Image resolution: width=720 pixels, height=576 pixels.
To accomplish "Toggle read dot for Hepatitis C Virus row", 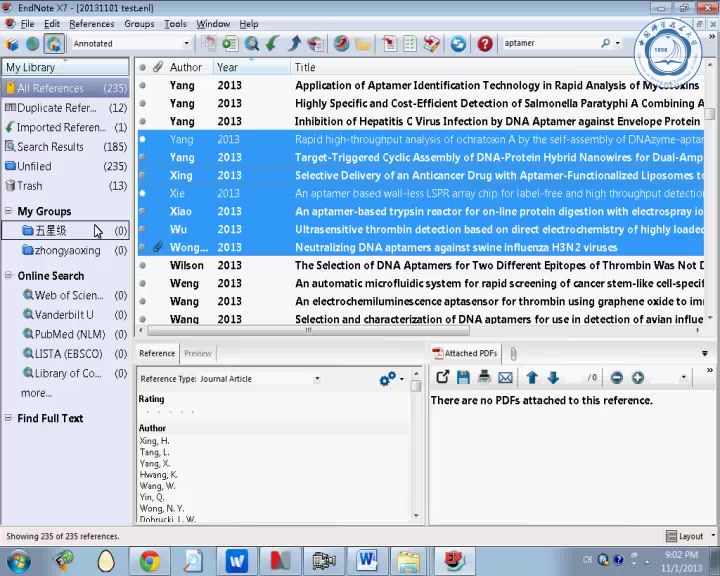I will click(143, 121).
